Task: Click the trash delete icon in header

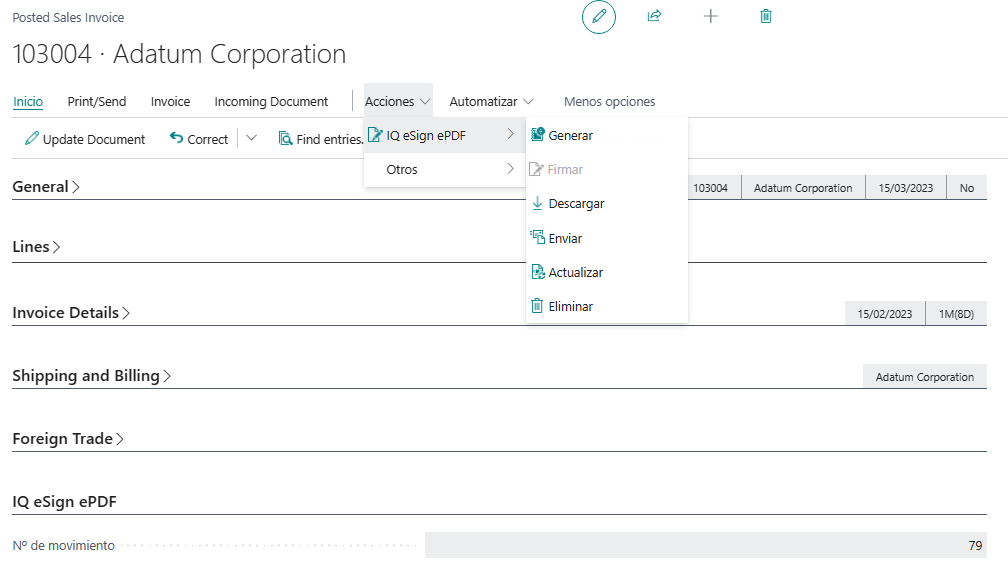Action: click(x=766, y=17)
